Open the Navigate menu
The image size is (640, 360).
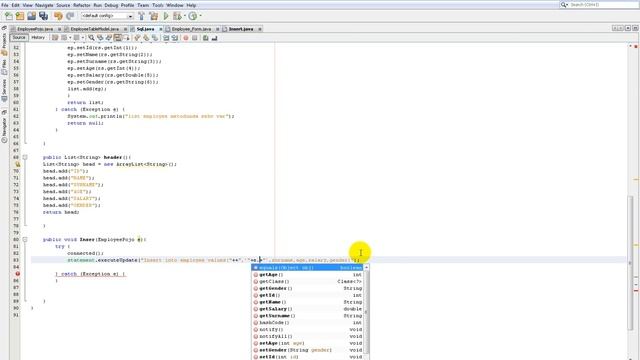[x=44, y=5]
